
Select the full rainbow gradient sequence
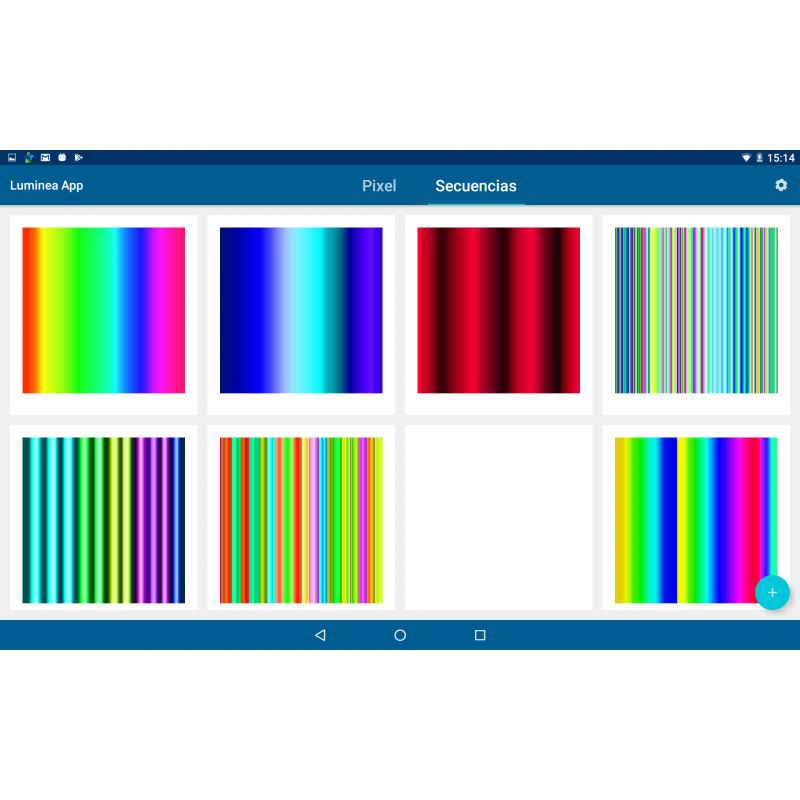point(104,310)
